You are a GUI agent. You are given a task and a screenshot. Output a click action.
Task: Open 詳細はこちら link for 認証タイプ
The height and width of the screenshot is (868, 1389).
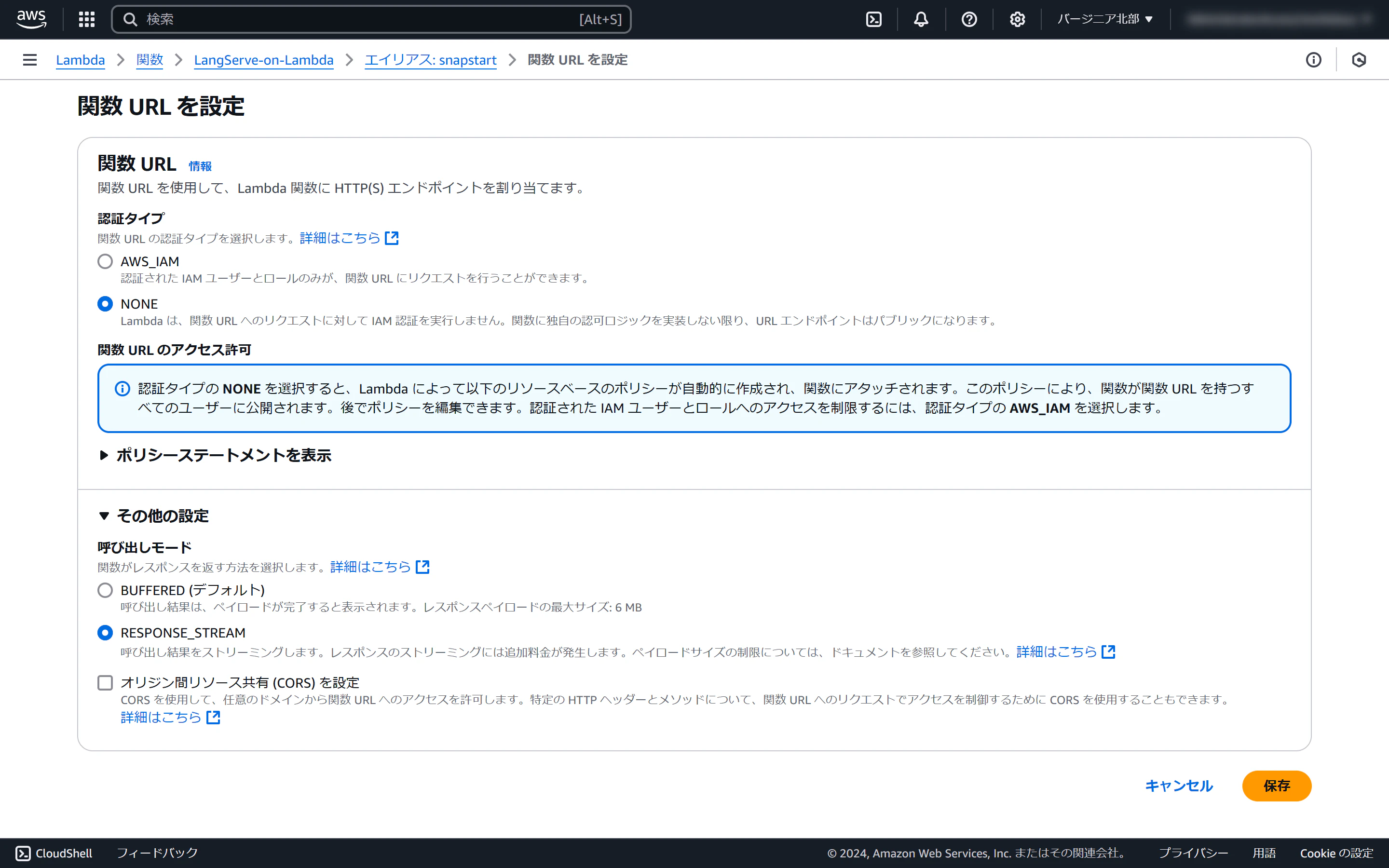[x=340, y=238]
